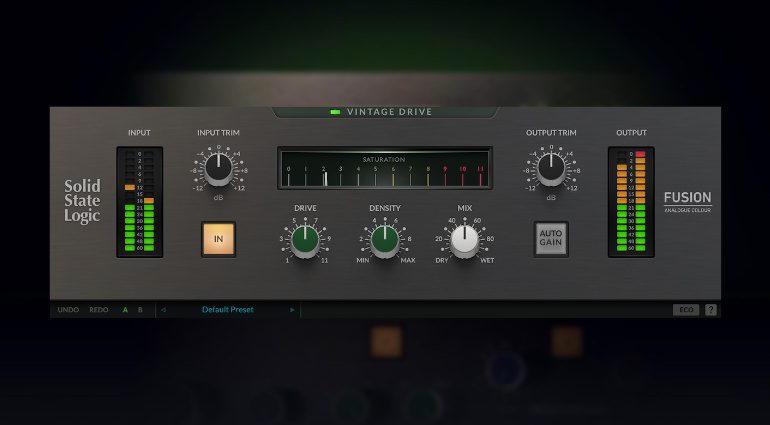The width and height of the screenshot is (770, 425).
Task: Switch to preset slot A
Action: (125, 310)
